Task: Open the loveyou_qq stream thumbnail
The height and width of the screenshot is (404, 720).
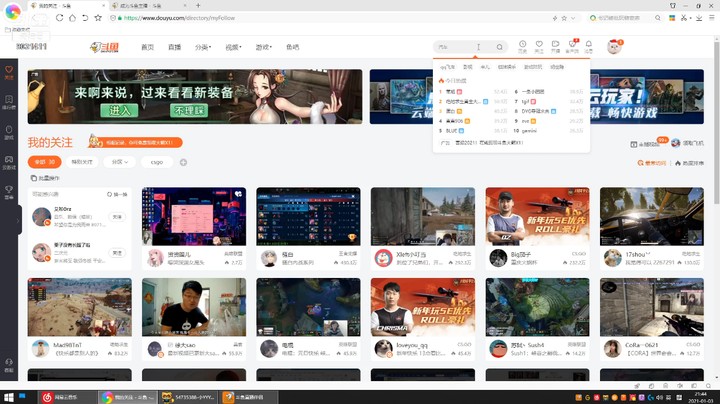Action: (x=423, y=307)
